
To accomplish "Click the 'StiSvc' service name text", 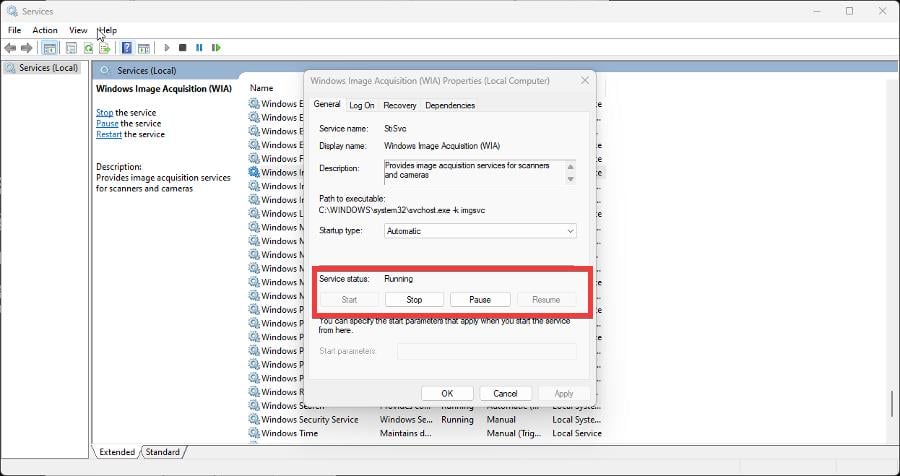I will click(x=395, y=129).
